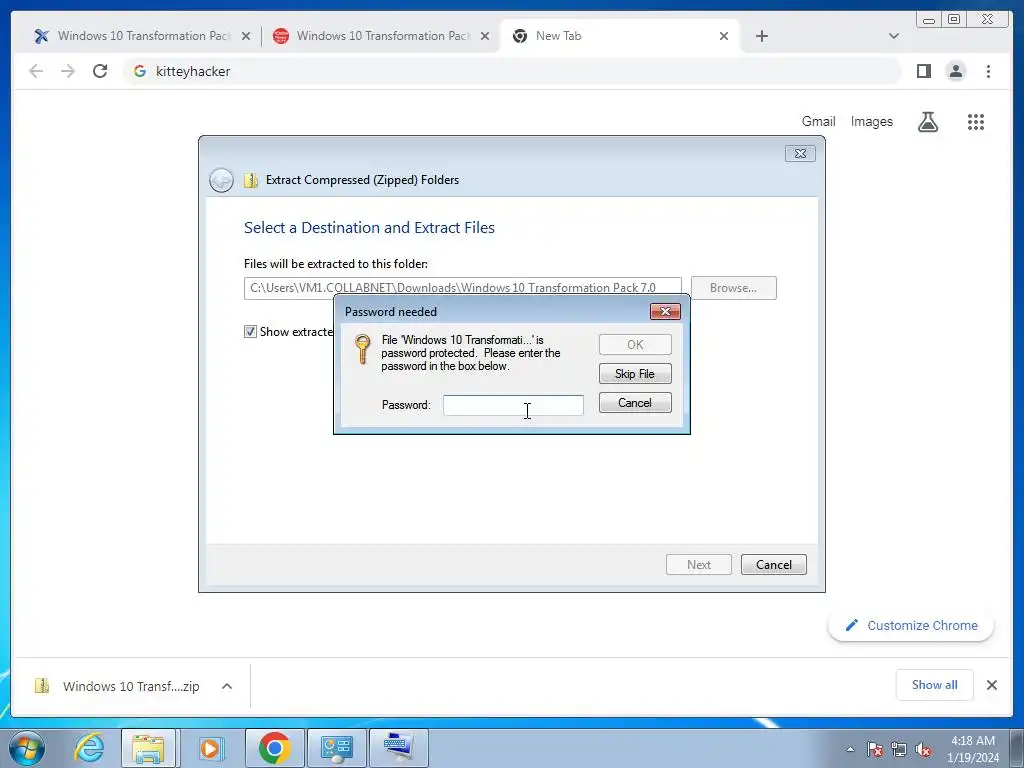Click the zipped folder icon in wizard title
Image resolution: width=1024 pixels, height=768 pixels.
coord(251,180)
